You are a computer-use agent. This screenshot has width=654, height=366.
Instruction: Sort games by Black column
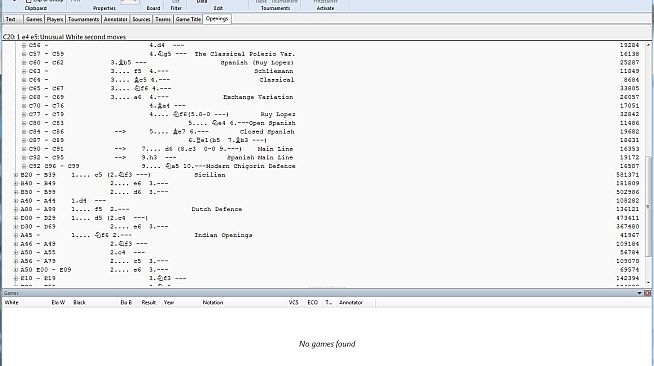94,303
